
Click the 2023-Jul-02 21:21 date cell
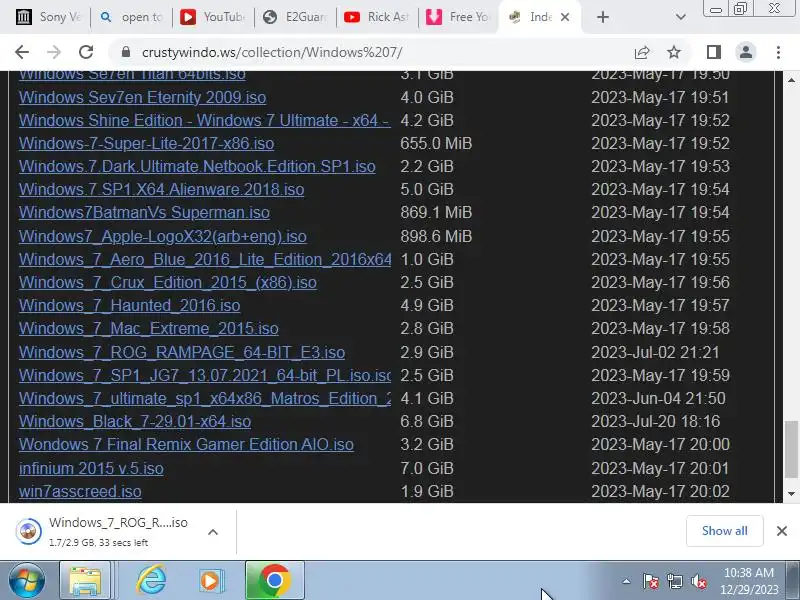tap(655, 352)
